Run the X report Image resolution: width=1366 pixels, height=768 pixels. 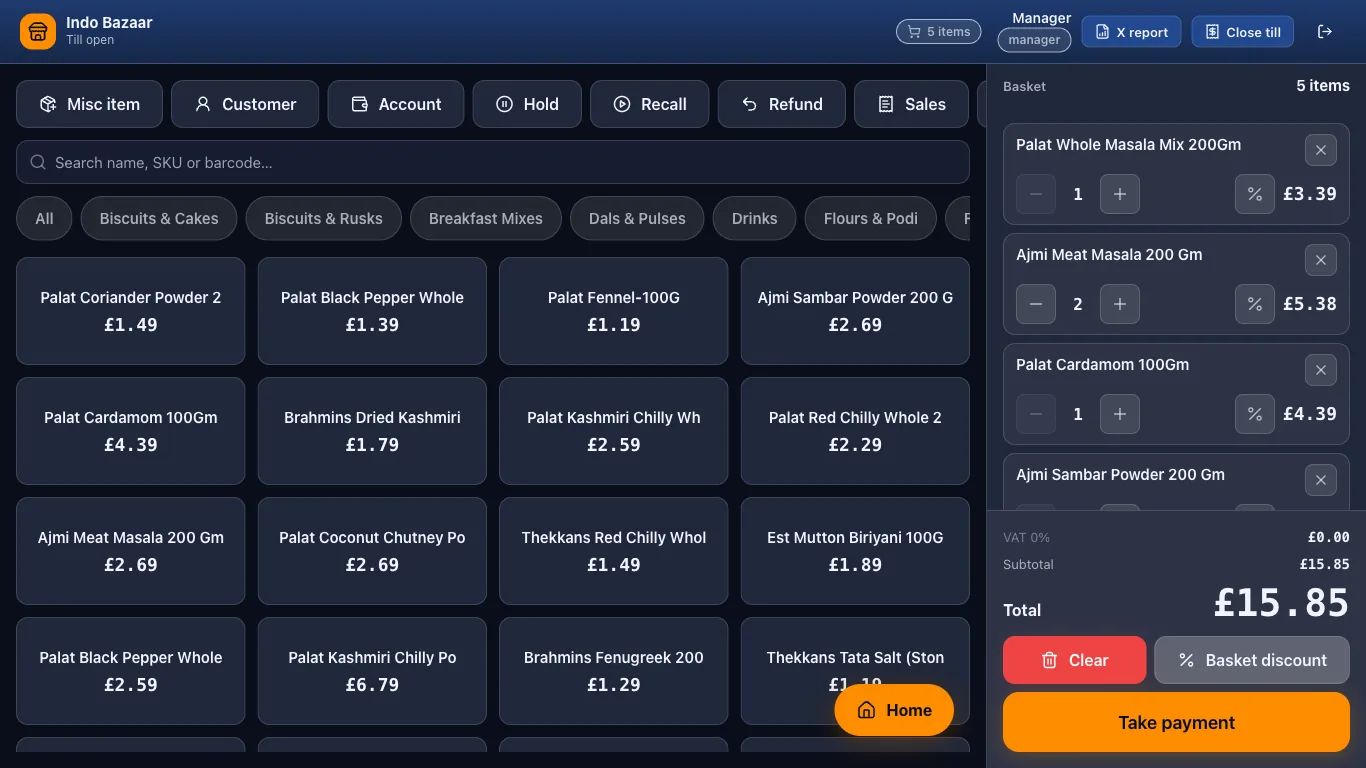pos(1132,32)
